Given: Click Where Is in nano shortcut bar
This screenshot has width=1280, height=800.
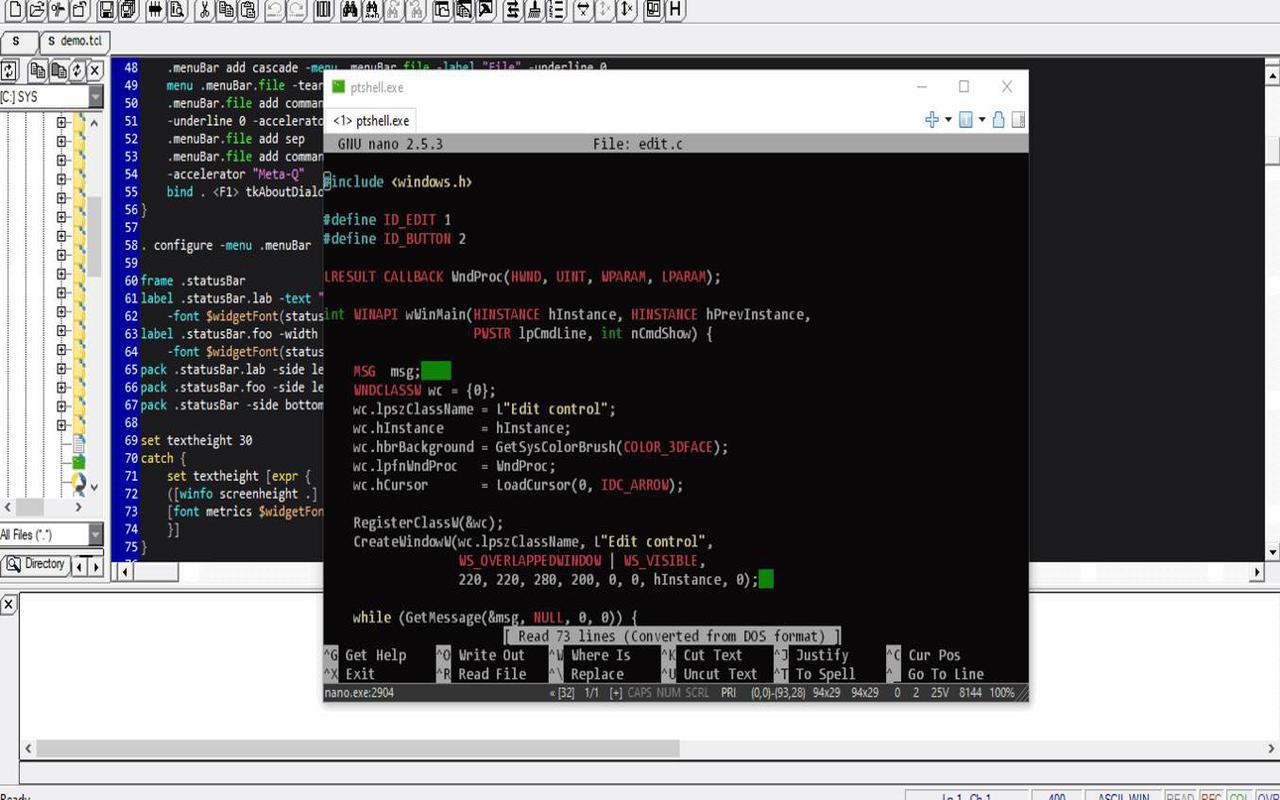Looking at the screenshot, I should (x=601, y=655).
